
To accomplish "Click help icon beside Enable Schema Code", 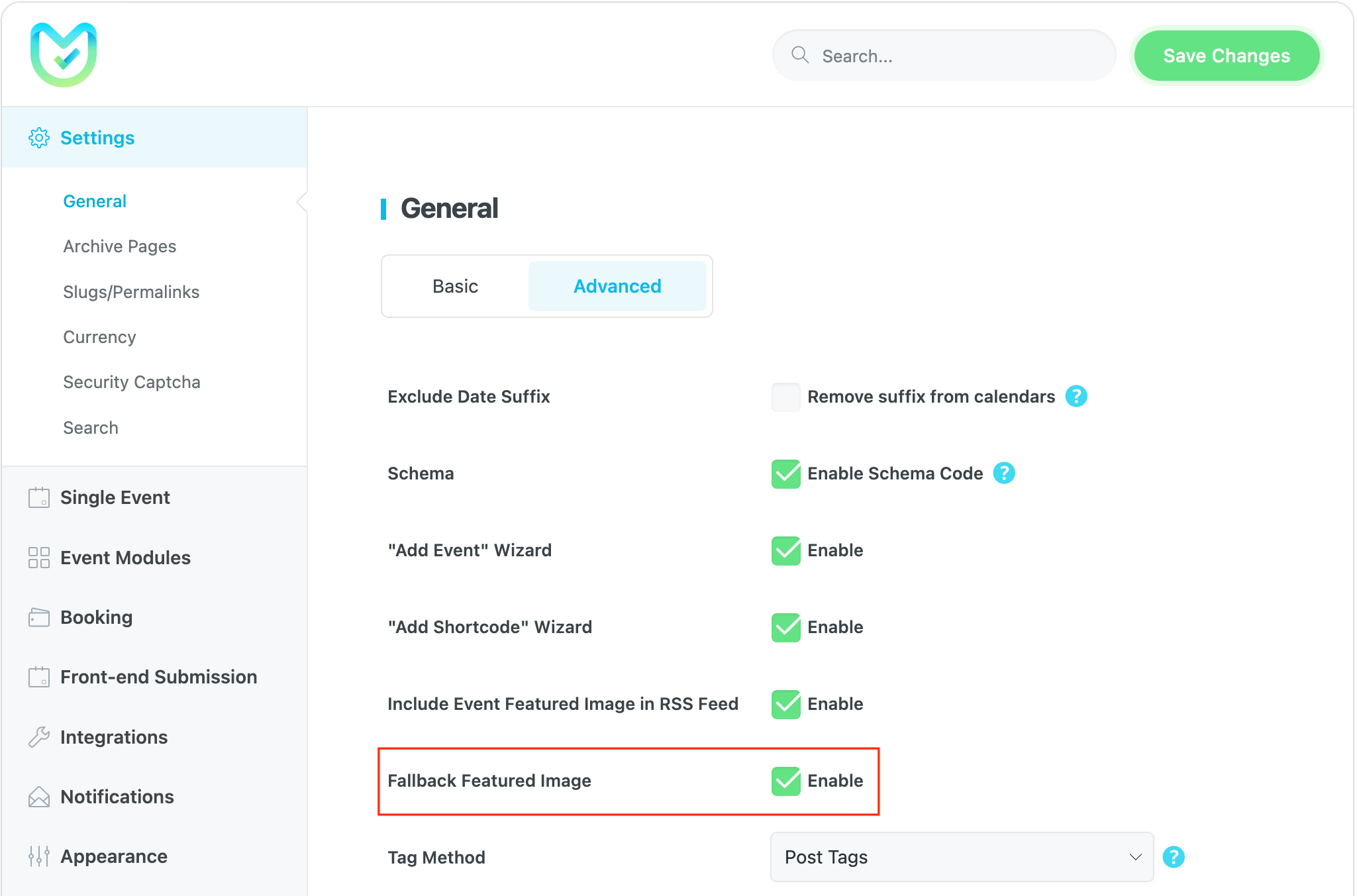I will click(x=1003, y=473).
